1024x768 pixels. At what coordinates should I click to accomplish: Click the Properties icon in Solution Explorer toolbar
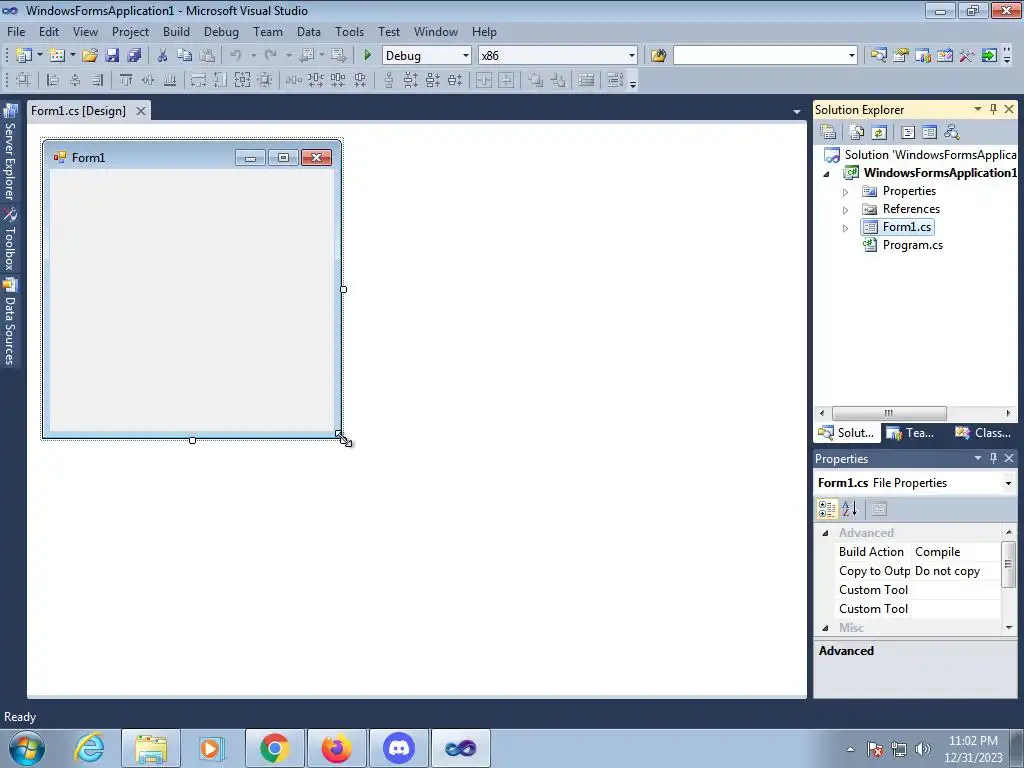point(828,133)
